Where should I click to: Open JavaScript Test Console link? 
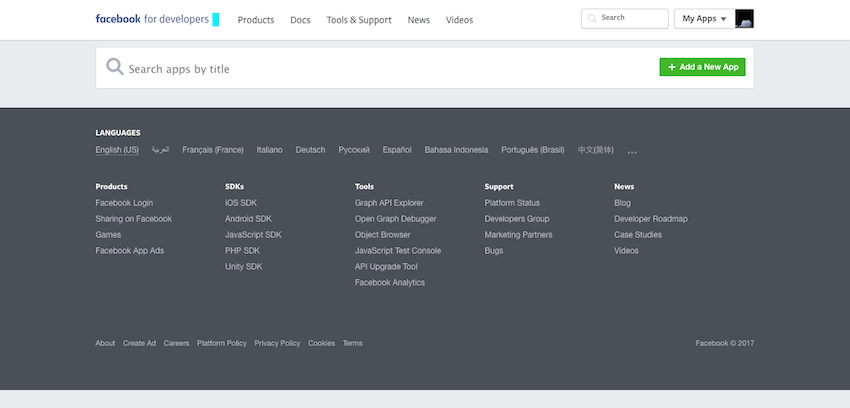pyautogui.click(x=398, y=251)
